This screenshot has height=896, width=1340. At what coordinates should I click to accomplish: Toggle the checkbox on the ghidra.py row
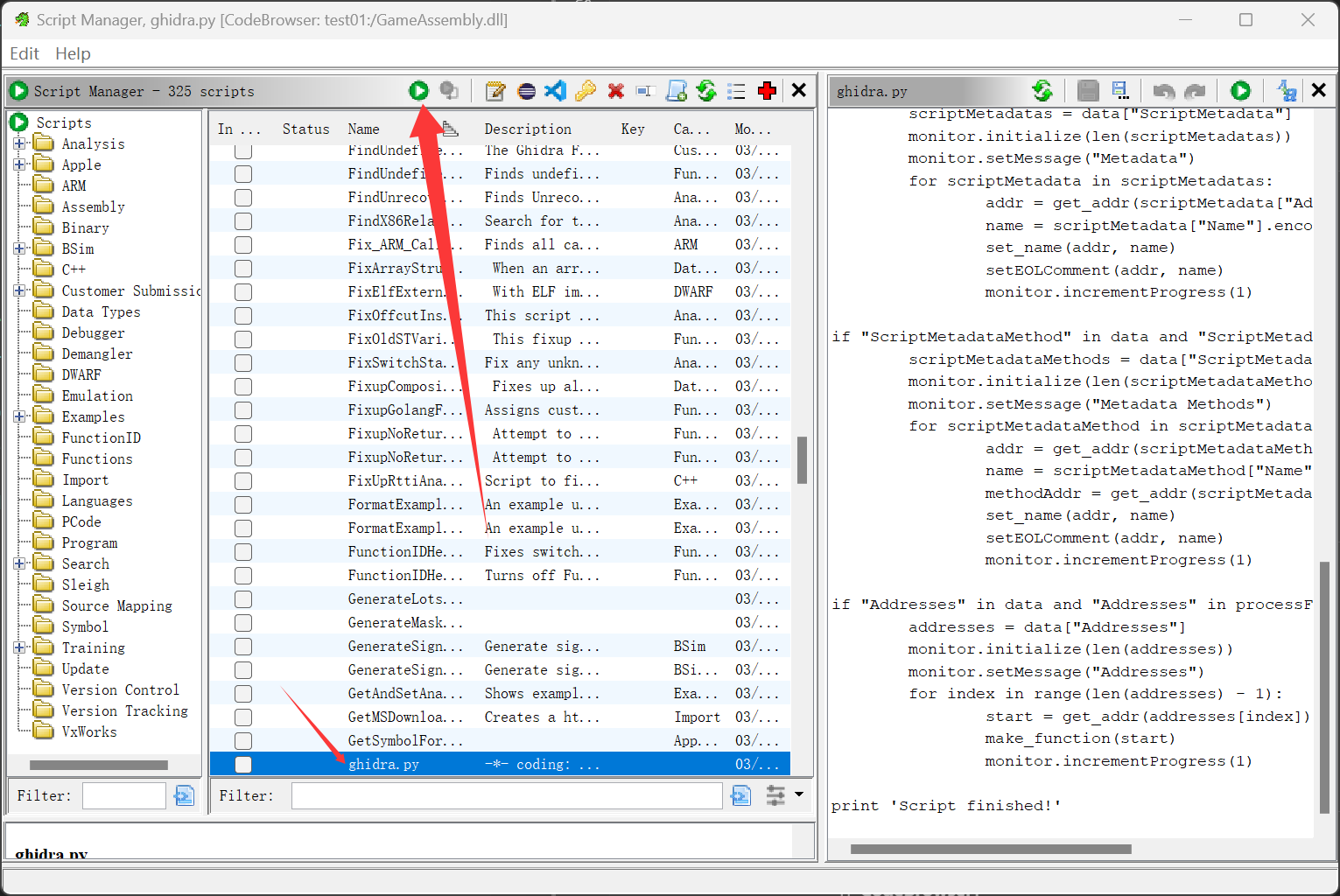[243, 765]
